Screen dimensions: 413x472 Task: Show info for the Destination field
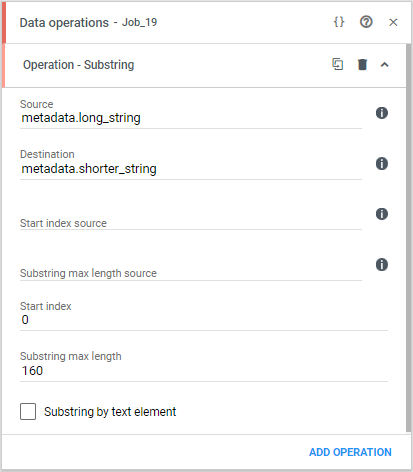(382, 164)
